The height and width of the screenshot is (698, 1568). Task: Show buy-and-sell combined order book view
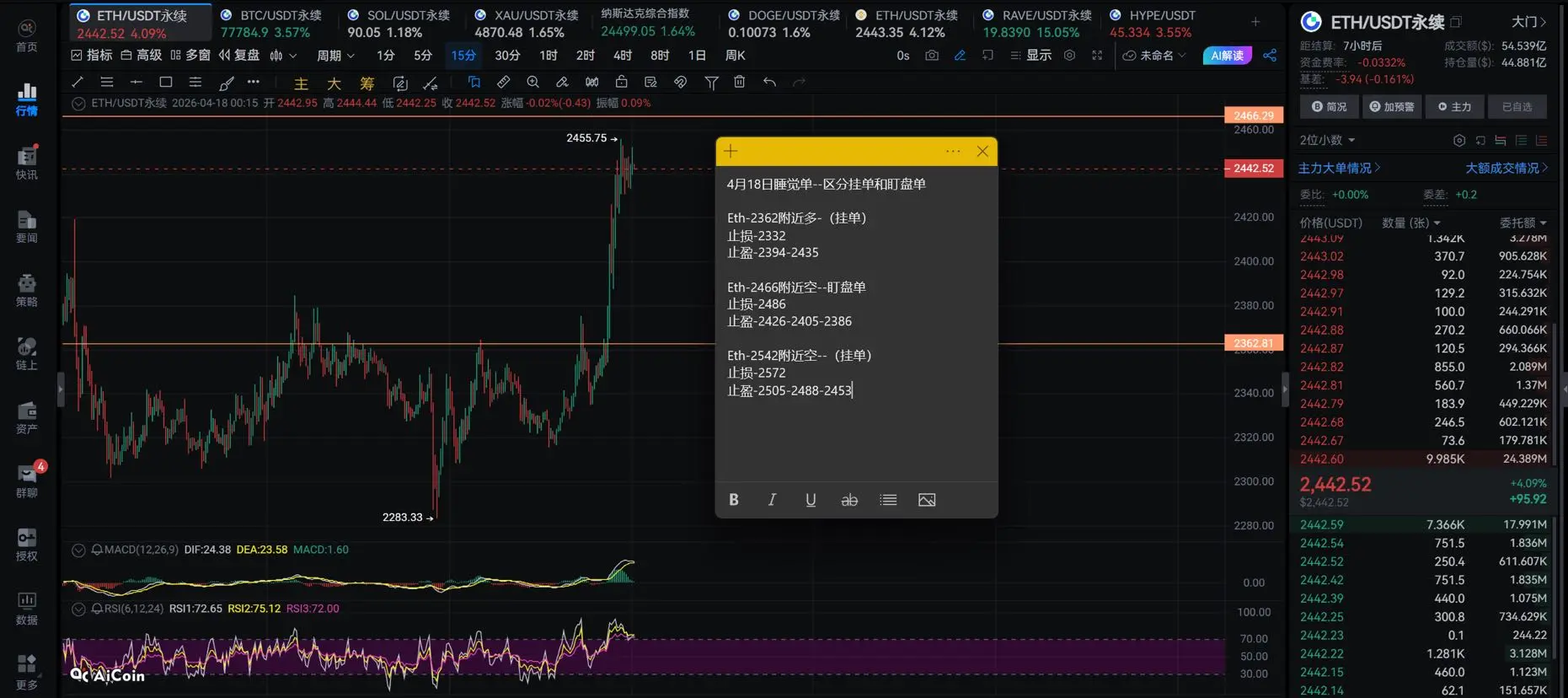click(x=1501, y=141)
